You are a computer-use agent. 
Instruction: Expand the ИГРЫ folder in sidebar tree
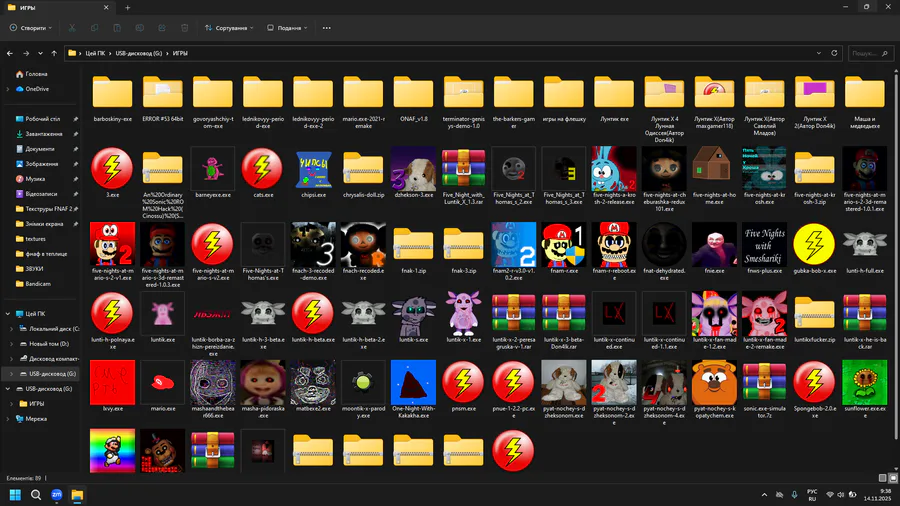pyautogui.click(x=11, y=404)
